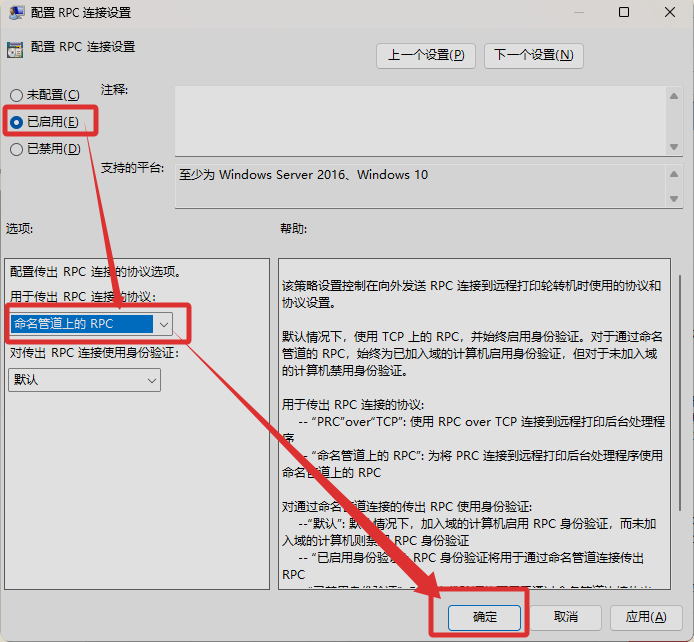Select the 未配置 radio button
694x642 pixels.
coord(16,95)
